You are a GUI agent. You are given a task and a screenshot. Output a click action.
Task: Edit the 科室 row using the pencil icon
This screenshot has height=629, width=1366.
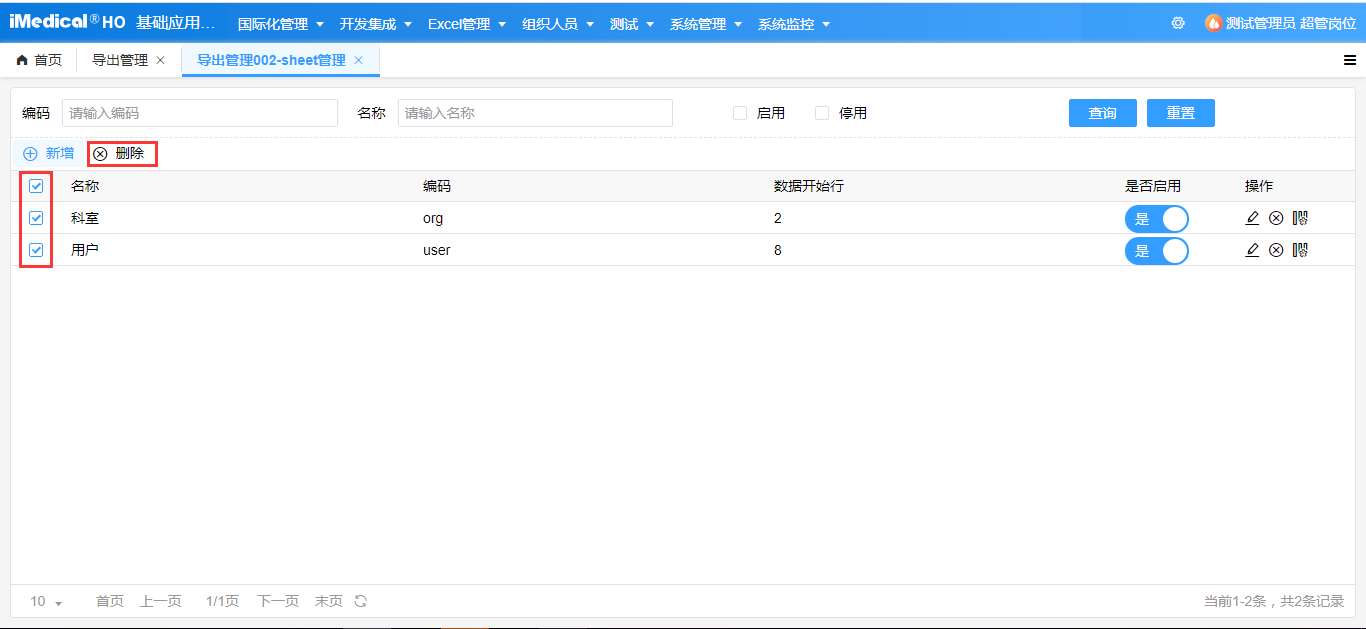[x=1252, y=218]
